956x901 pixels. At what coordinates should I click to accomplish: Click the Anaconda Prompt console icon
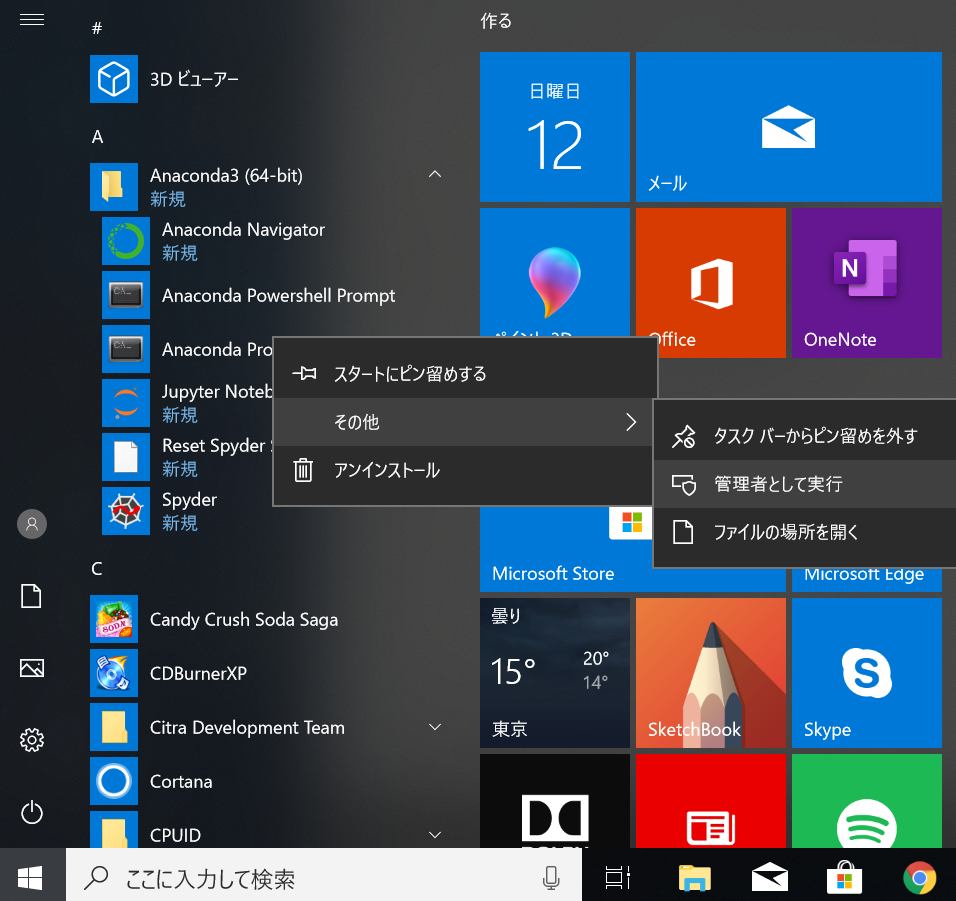tap(126, 349)
